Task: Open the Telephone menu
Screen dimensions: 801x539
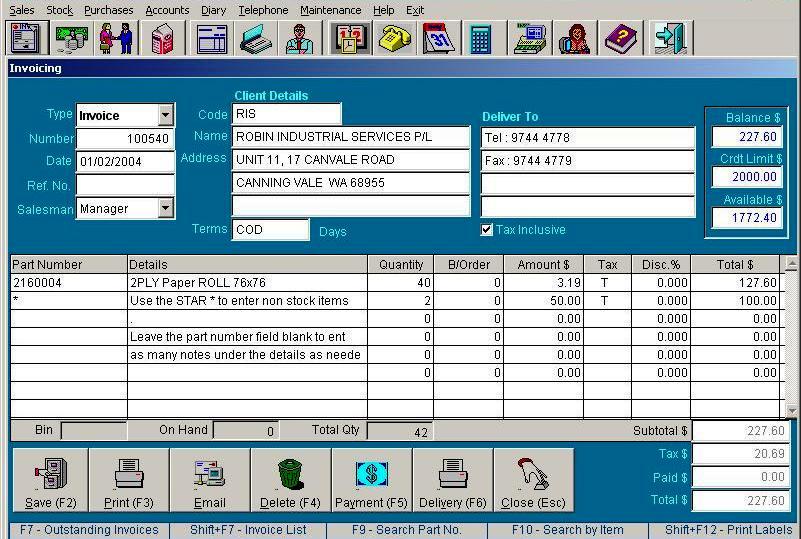Action: tap(263, 10)
